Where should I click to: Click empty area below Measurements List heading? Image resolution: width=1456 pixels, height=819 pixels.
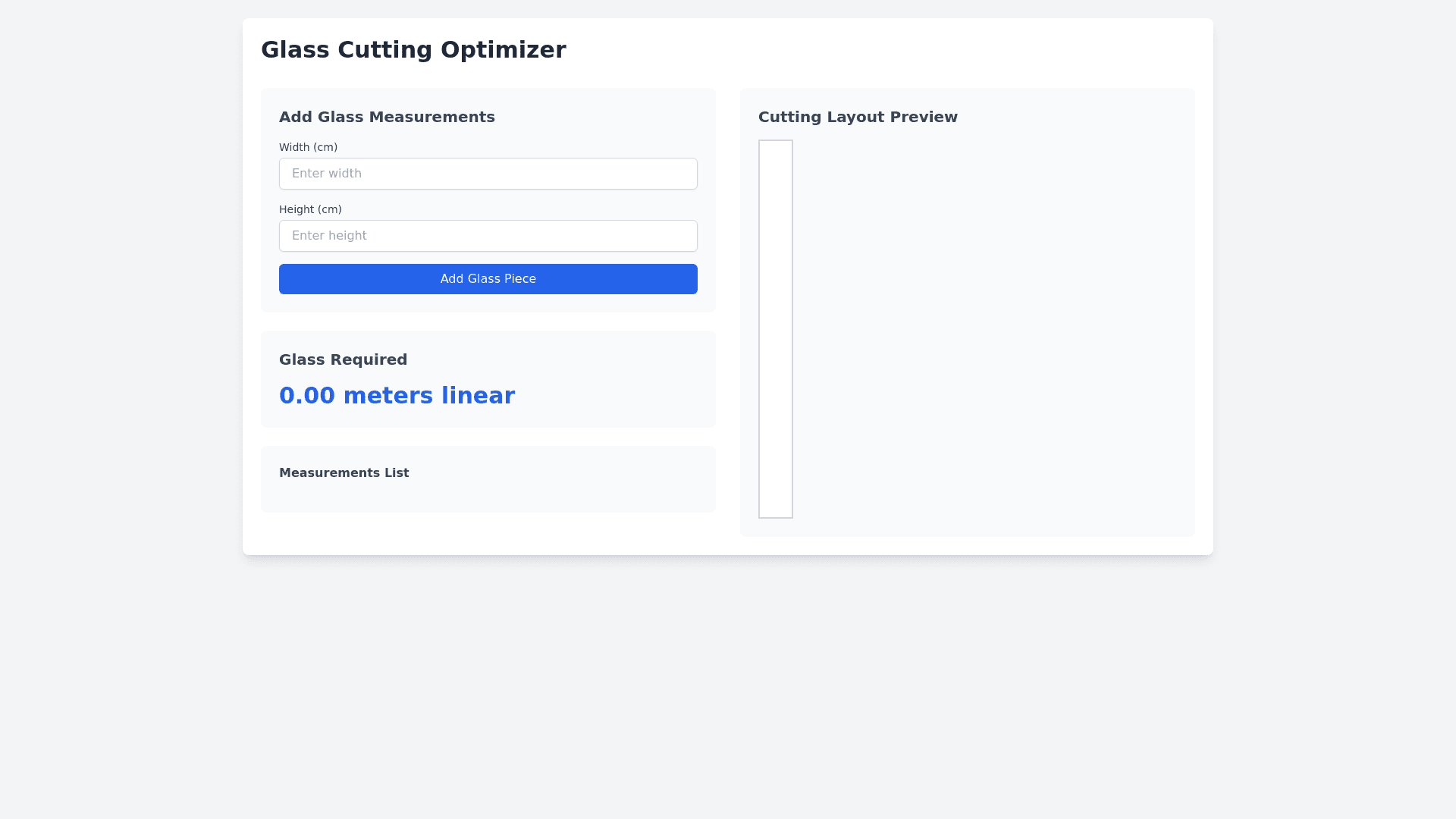(x=488, y=497)
